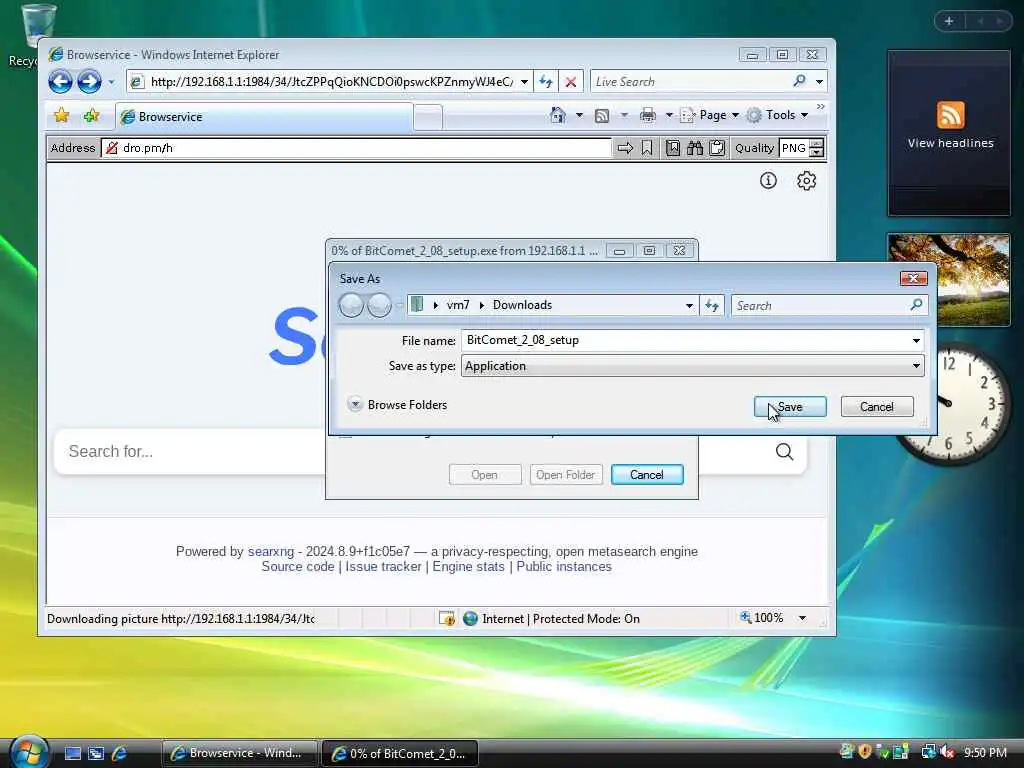The width and height of the screenshot is (1024, 768).
Task: Click the Show Desktop quick launch icon
Action: pos(72,753)
